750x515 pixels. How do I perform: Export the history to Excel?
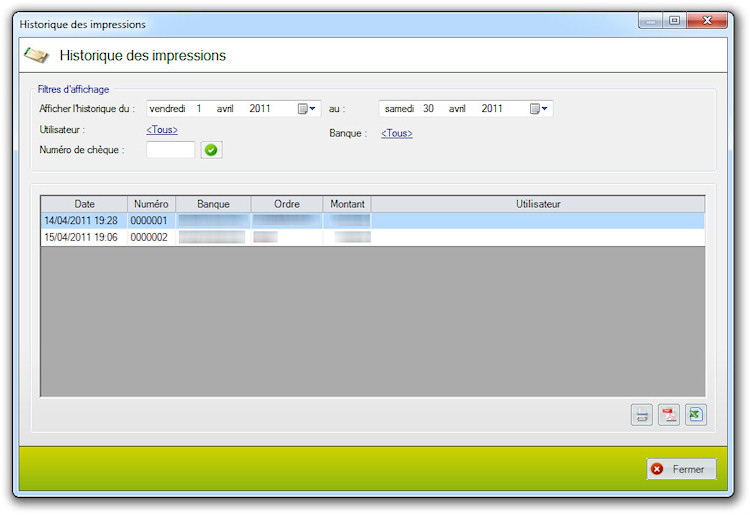[695, 415]
